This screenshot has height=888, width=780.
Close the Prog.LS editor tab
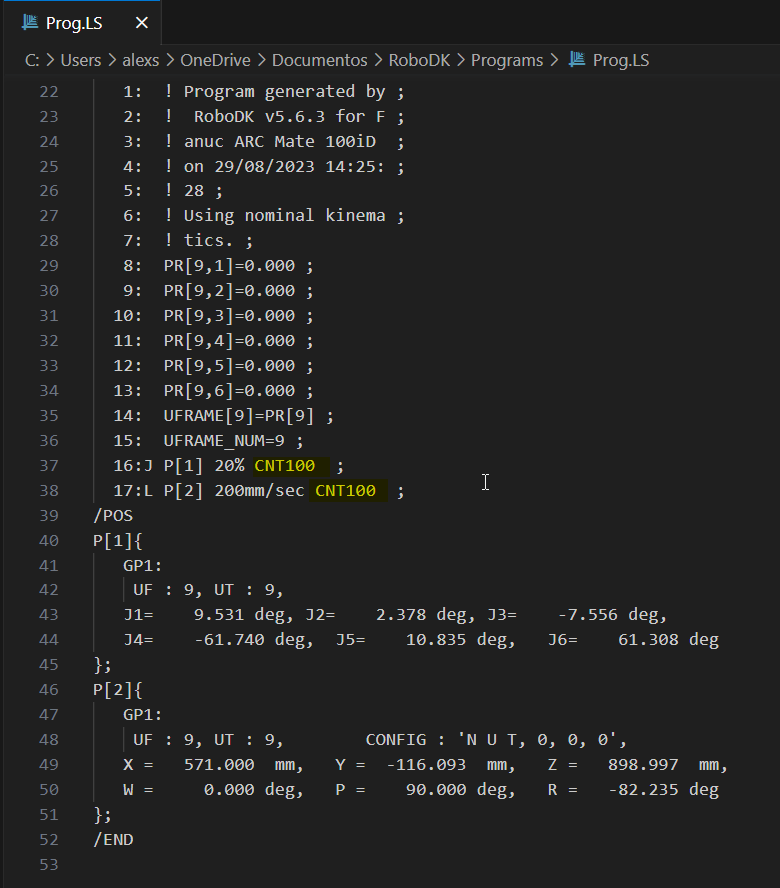142,23
